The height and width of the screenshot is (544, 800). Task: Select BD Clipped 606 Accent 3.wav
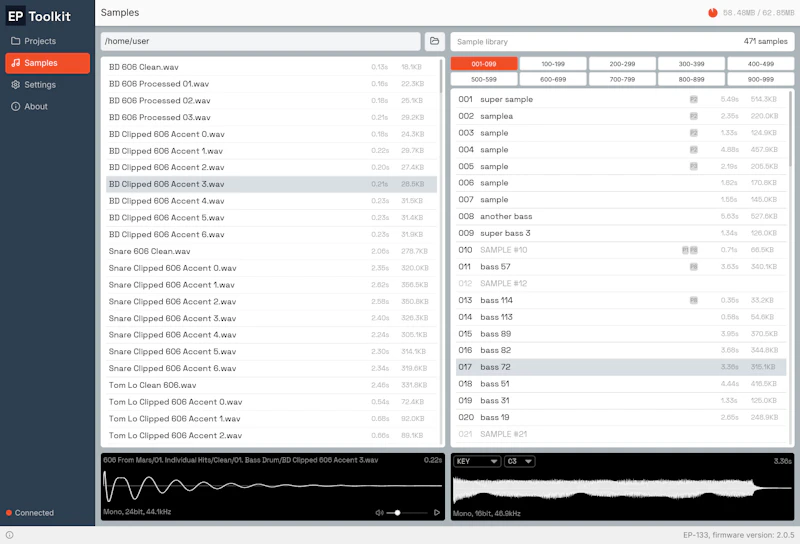pyautogui.click(x=271, y=184)
